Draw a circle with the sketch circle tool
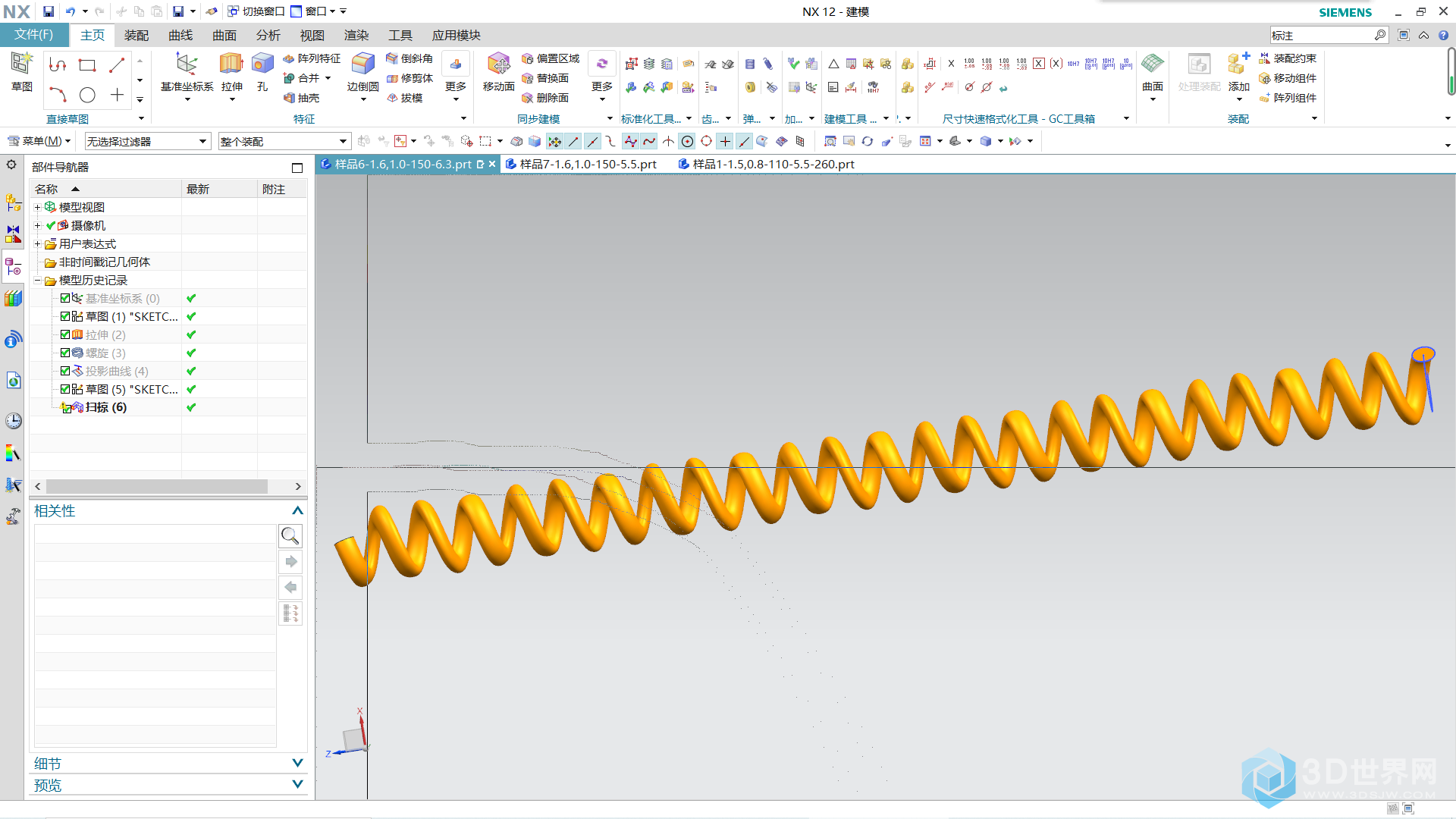The width and height of the screenshot is (1456, 819). 87,95
